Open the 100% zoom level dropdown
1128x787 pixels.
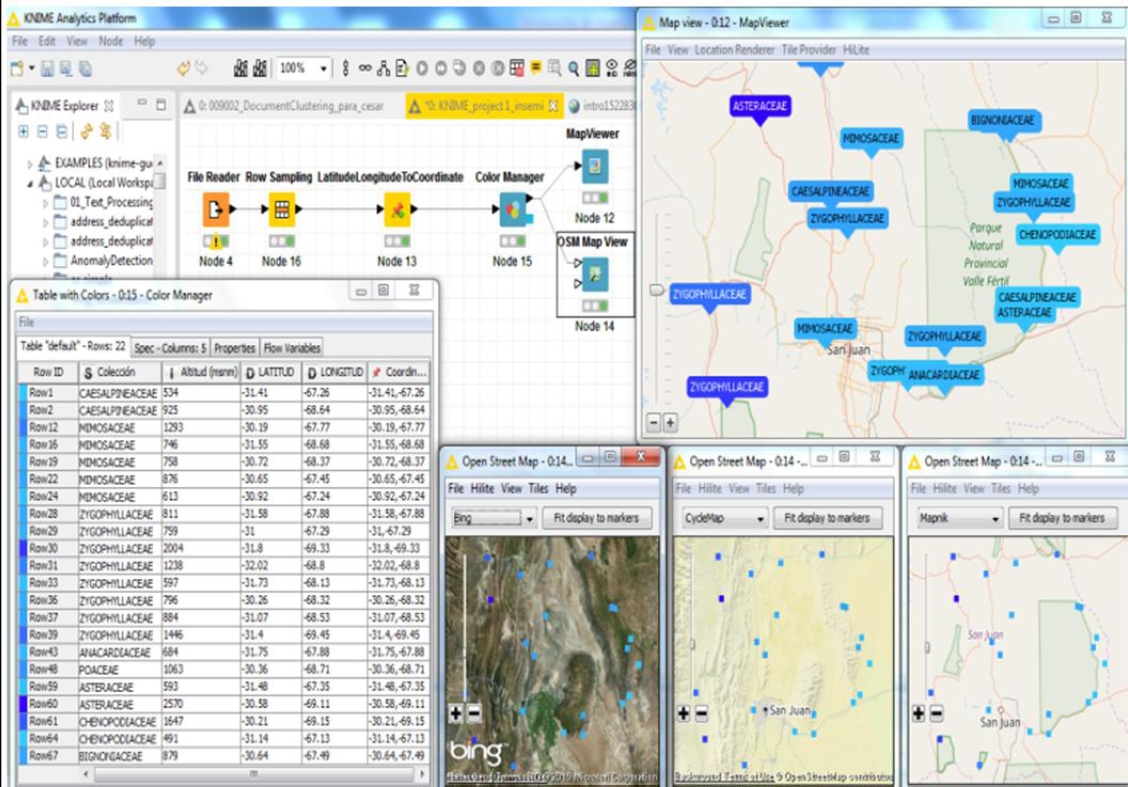coord(323,68)
